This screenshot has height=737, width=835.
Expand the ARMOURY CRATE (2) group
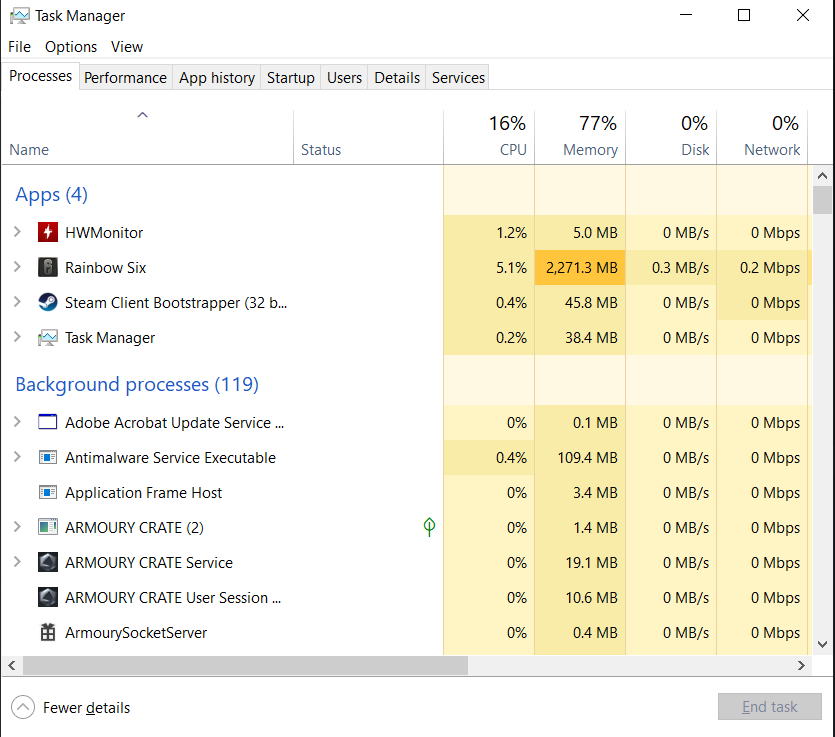click(17, 527)
